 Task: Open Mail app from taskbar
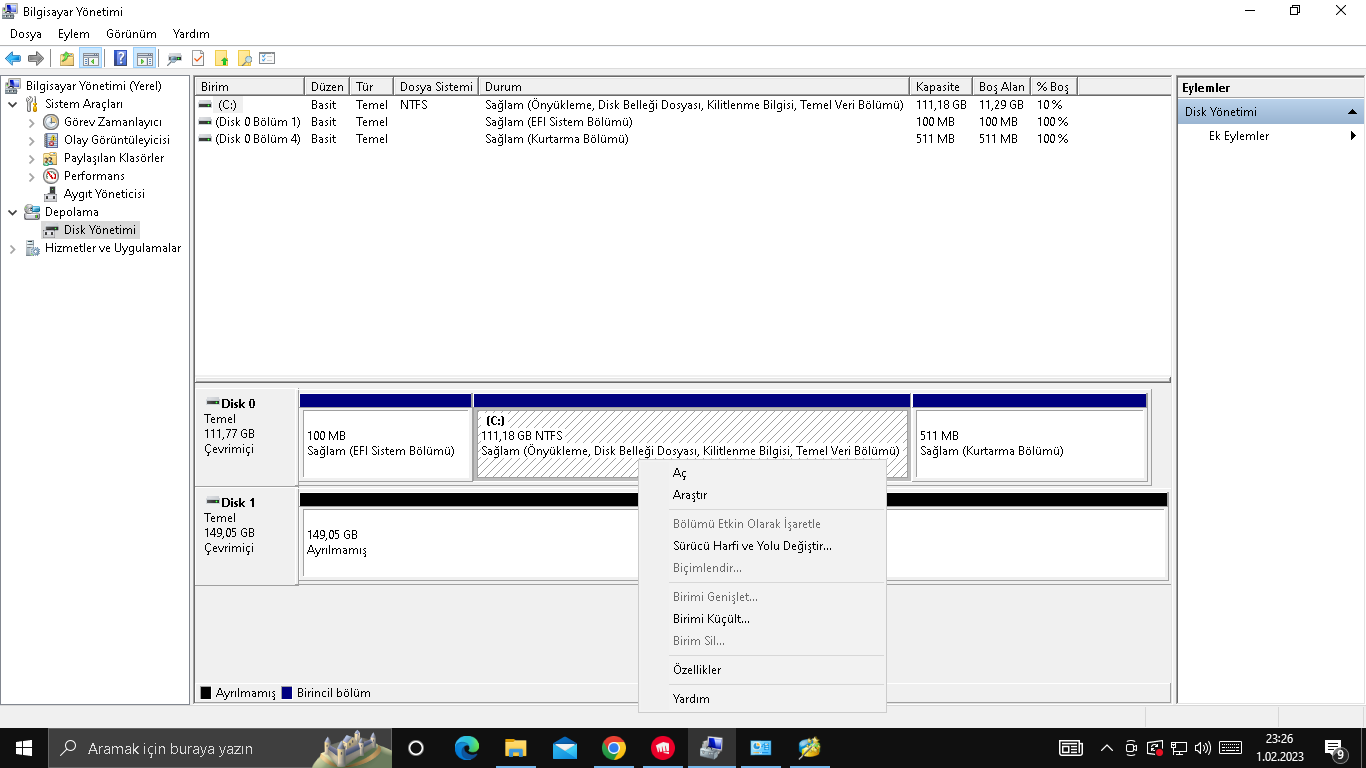565,748
